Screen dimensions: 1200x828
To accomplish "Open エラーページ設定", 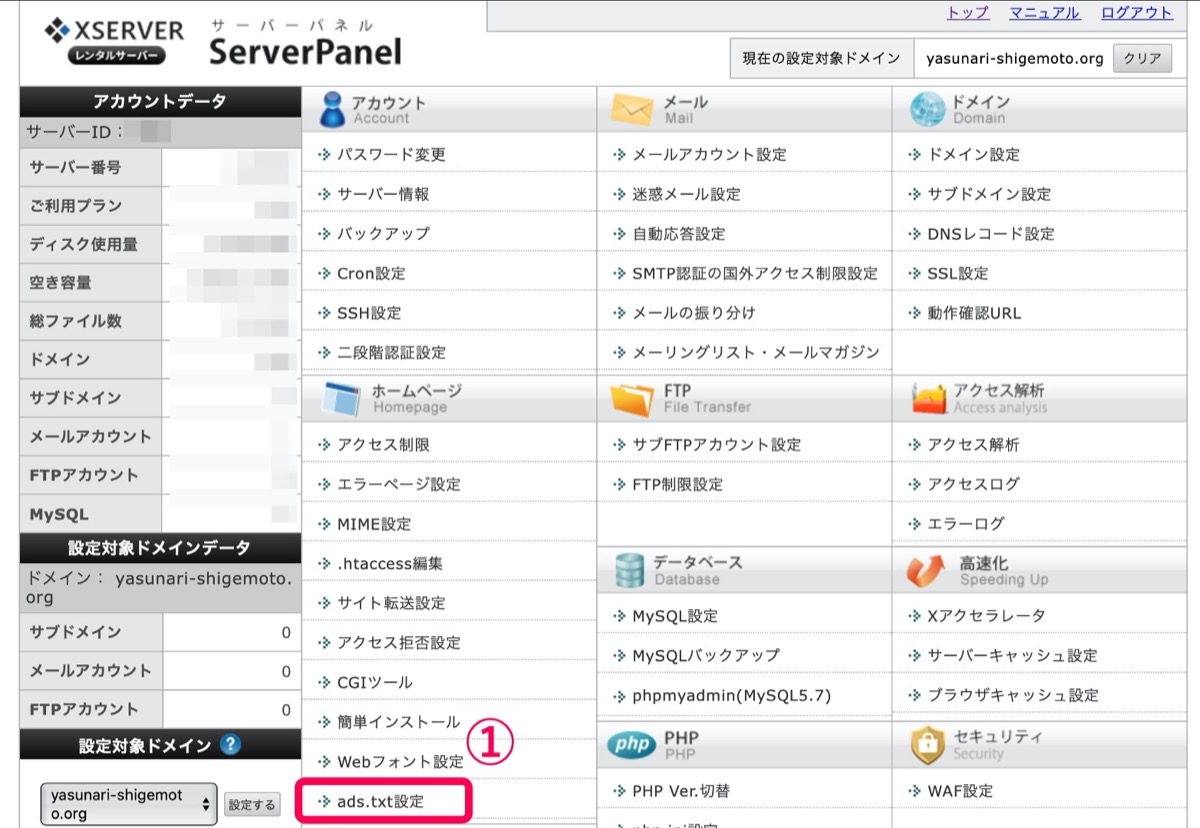I will pyautogui.click(x=399, y=484).
